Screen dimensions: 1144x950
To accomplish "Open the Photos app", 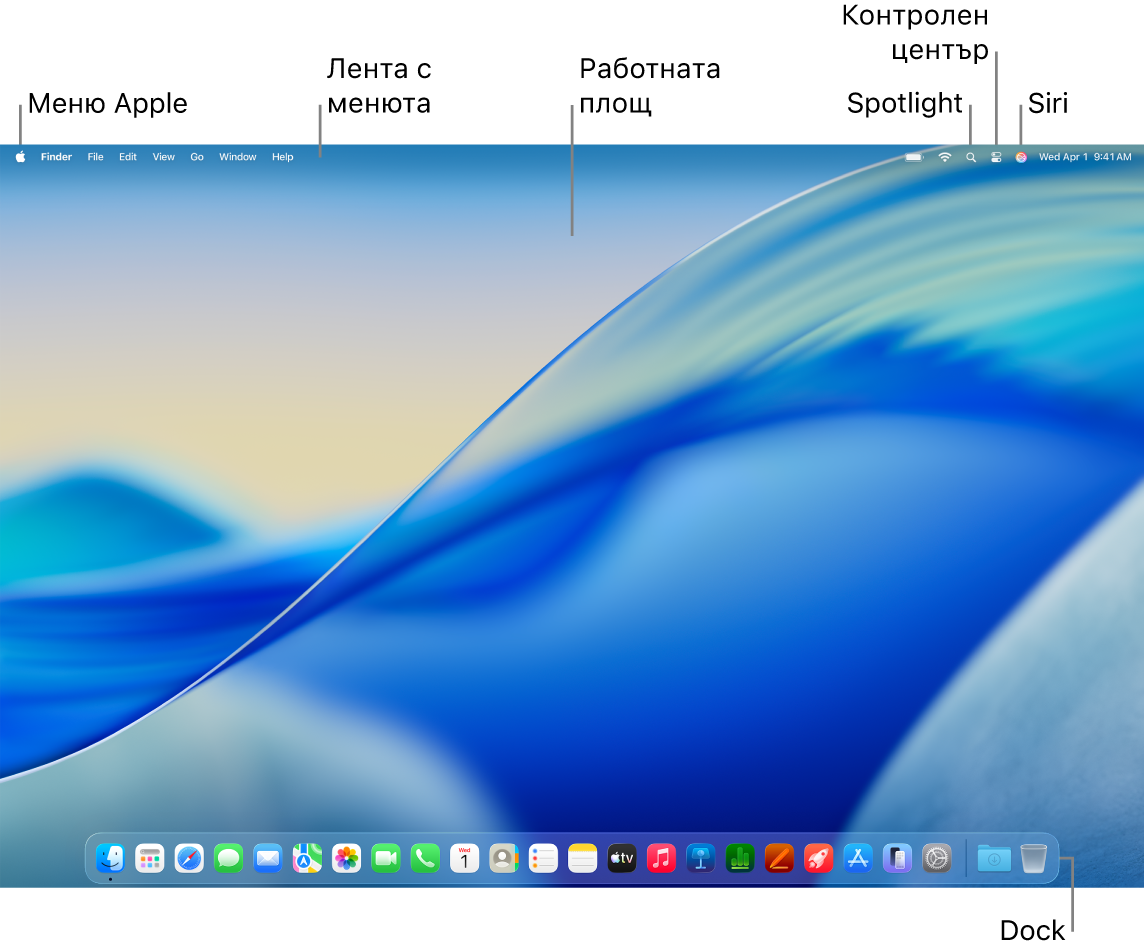I will (346, 858).
